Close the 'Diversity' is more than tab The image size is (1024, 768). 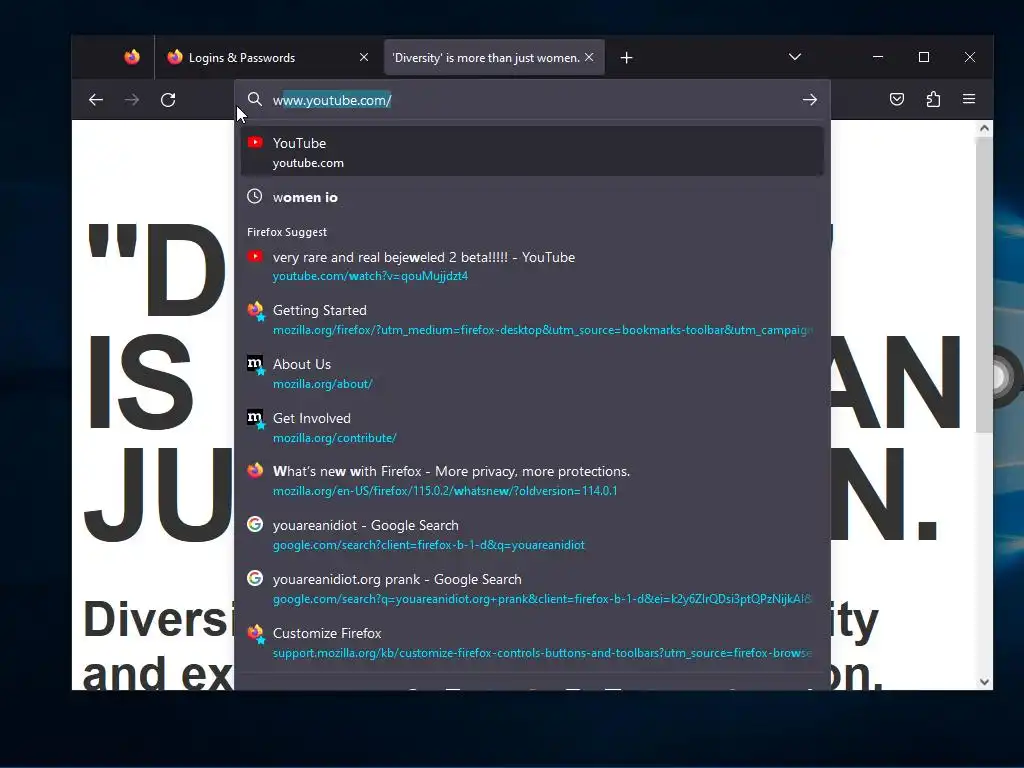[589, 57]
